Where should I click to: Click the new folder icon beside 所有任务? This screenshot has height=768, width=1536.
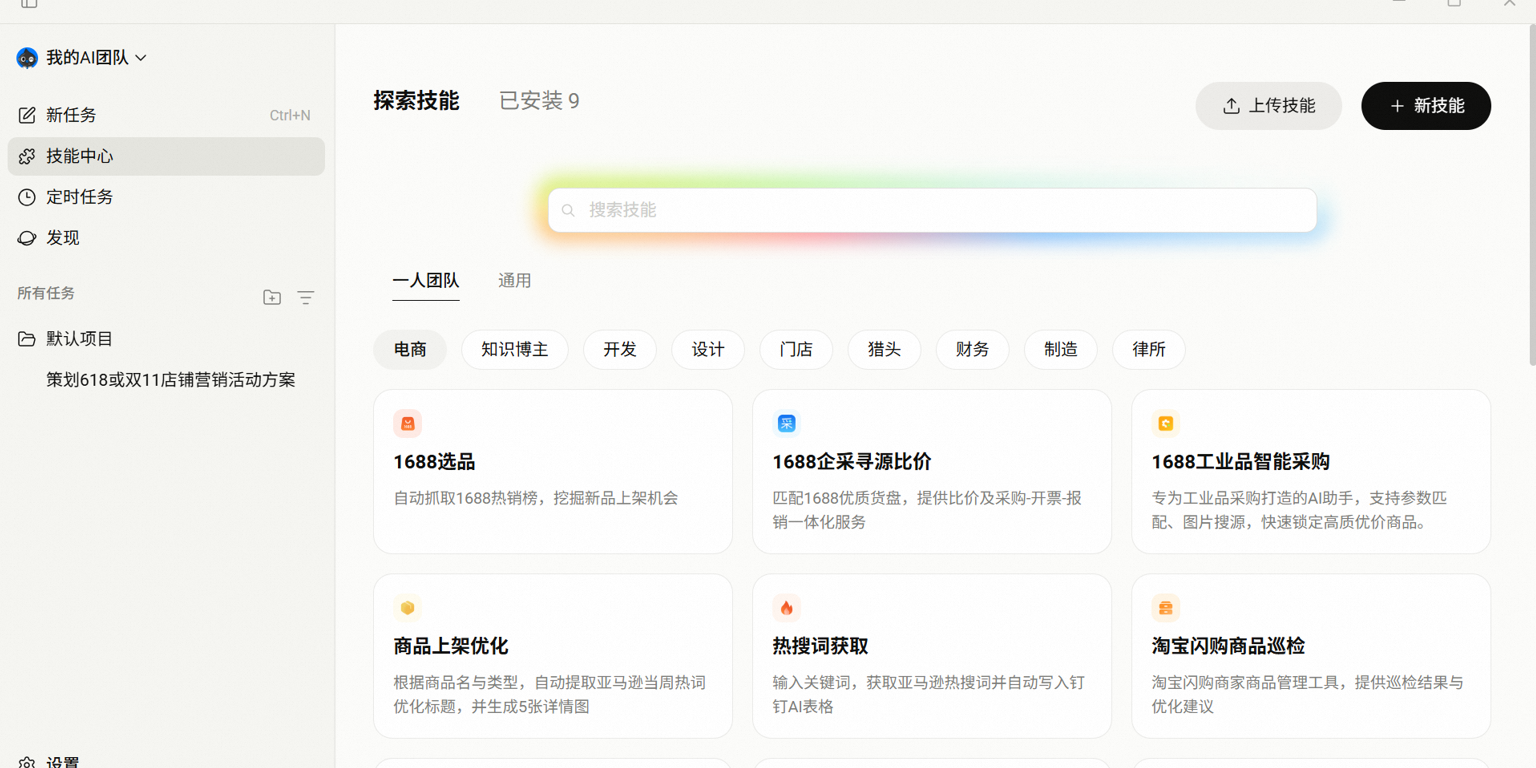[x=272, y=297]
